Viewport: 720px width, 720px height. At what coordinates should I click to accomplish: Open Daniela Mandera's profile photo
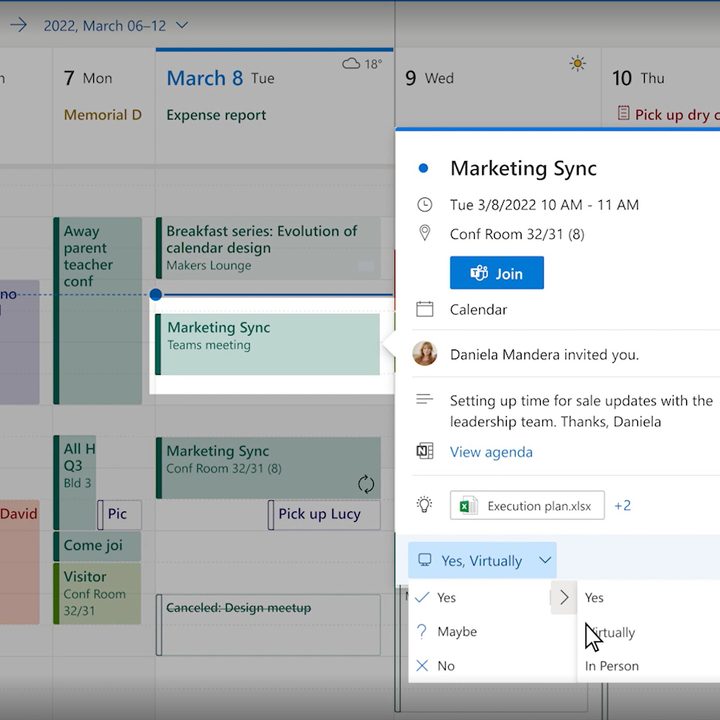point(425,354)
